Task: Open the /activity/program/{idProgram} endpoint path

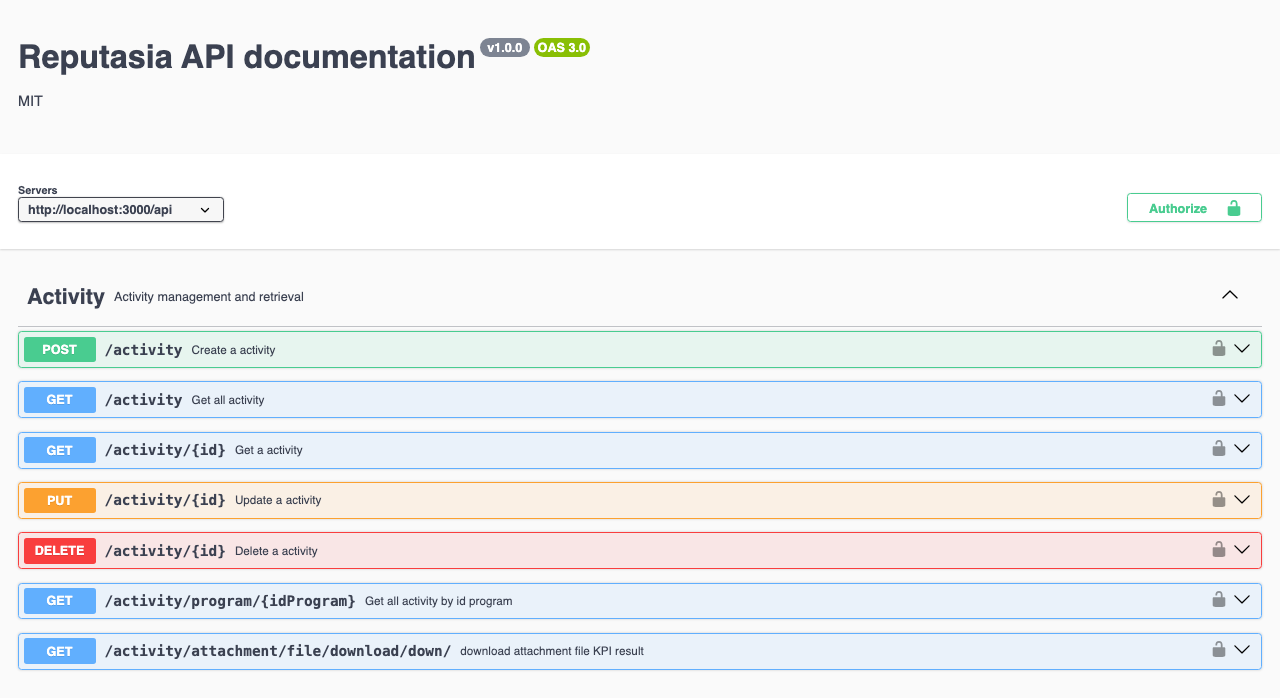Action: (x=230, y=601)
